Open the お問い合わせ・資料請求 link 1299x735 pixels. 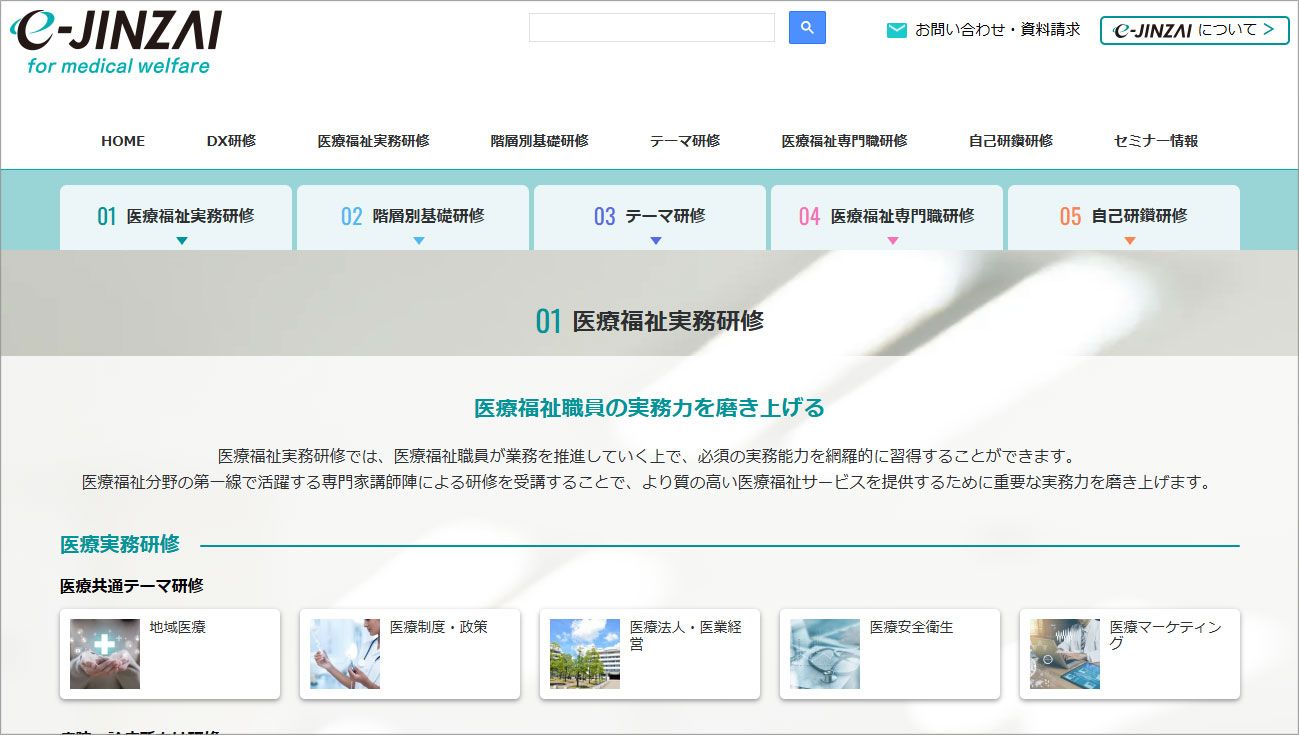[998, 30]
